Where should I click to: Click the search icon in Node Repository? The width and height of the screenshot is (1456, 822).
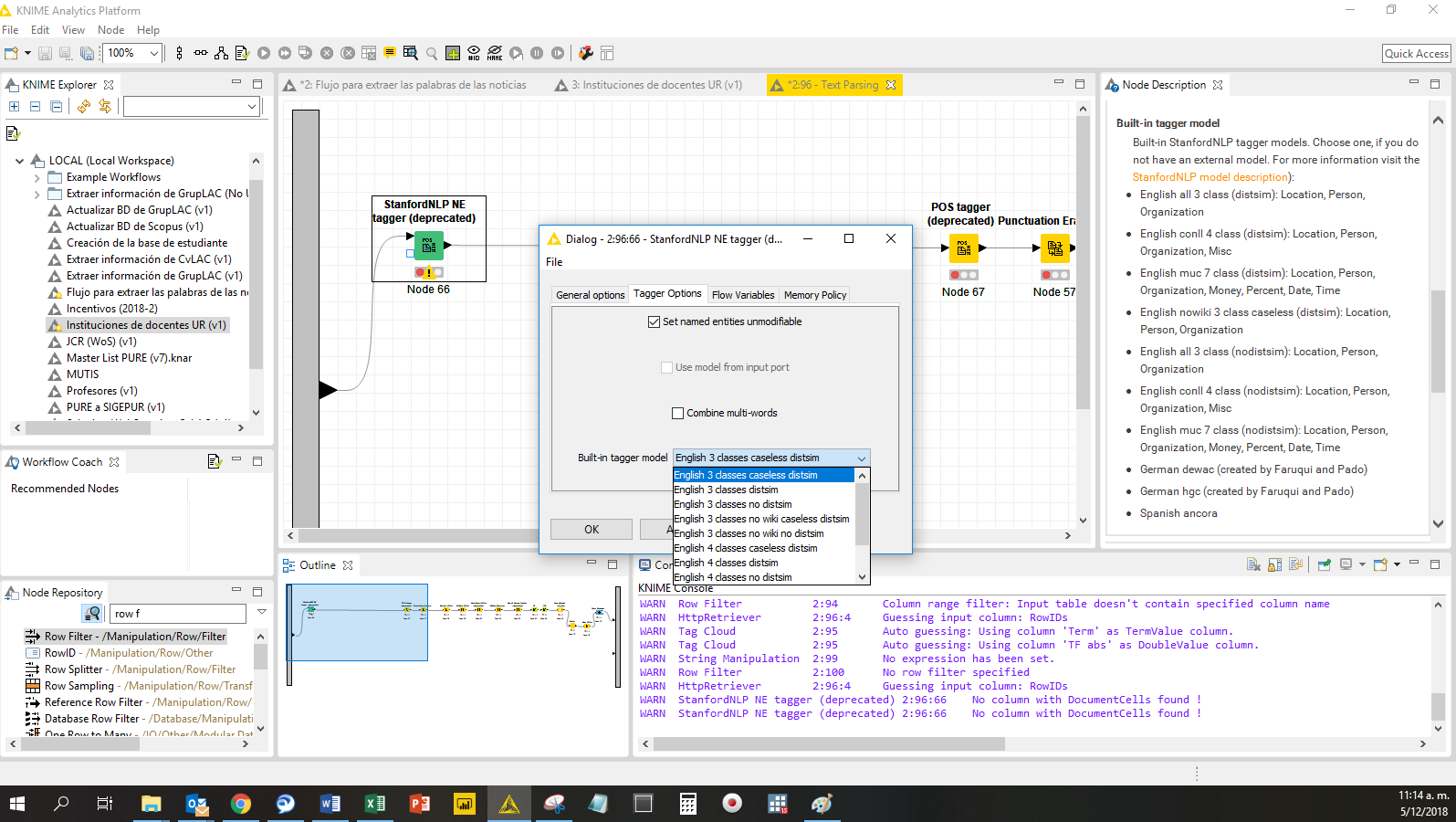pyautogui.click(x=92, y=614)
